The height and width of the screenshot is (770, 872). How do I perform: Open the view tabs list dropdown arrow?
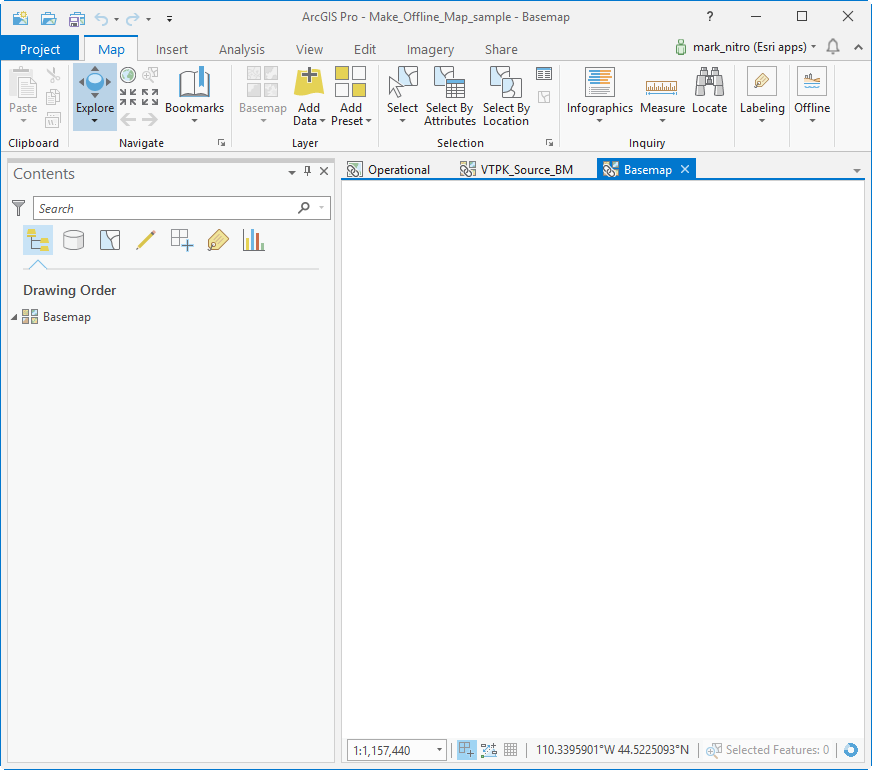[x=856, y=171]
